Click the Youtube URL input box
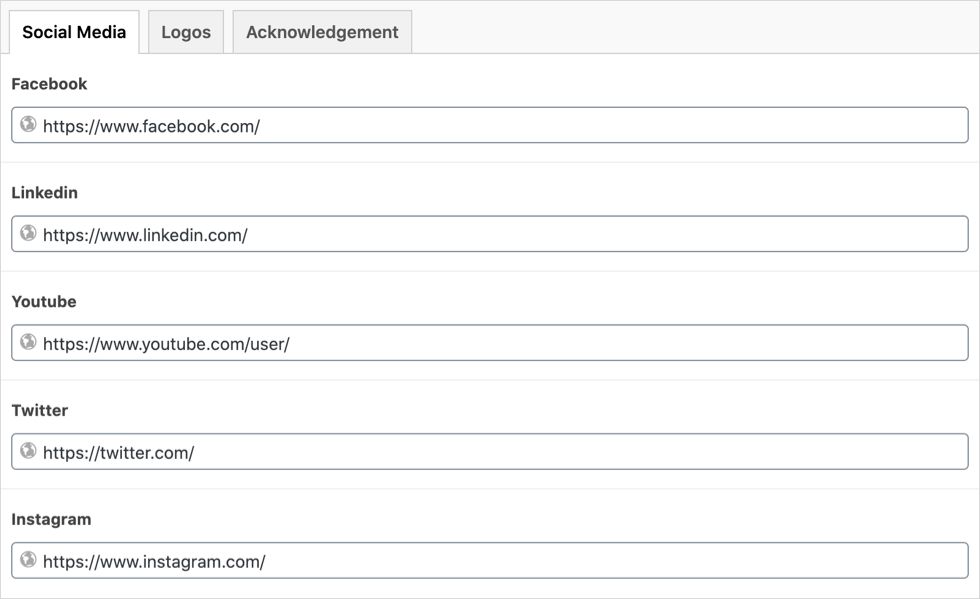Image resolution: width=980 pixels, height=599 pixels. pos(400,342)
